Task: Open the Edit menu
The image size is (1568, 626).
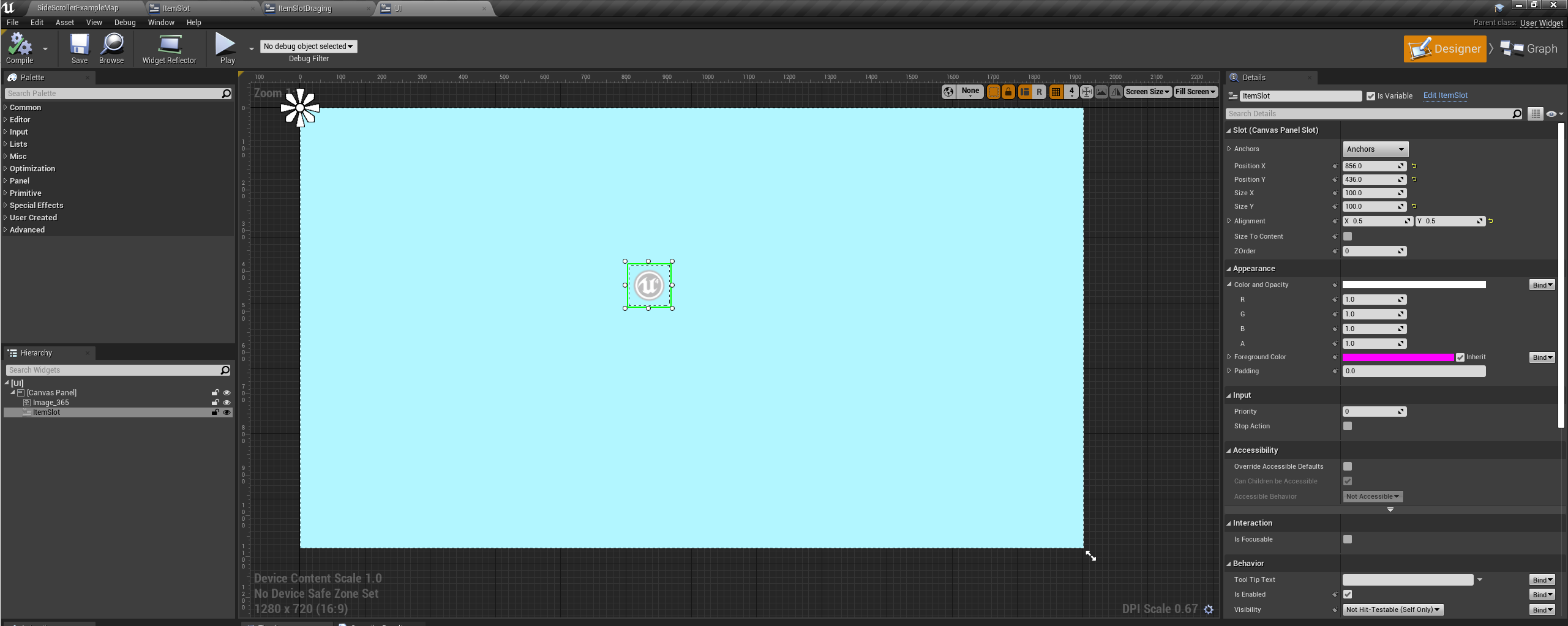Action: point(37,23)
